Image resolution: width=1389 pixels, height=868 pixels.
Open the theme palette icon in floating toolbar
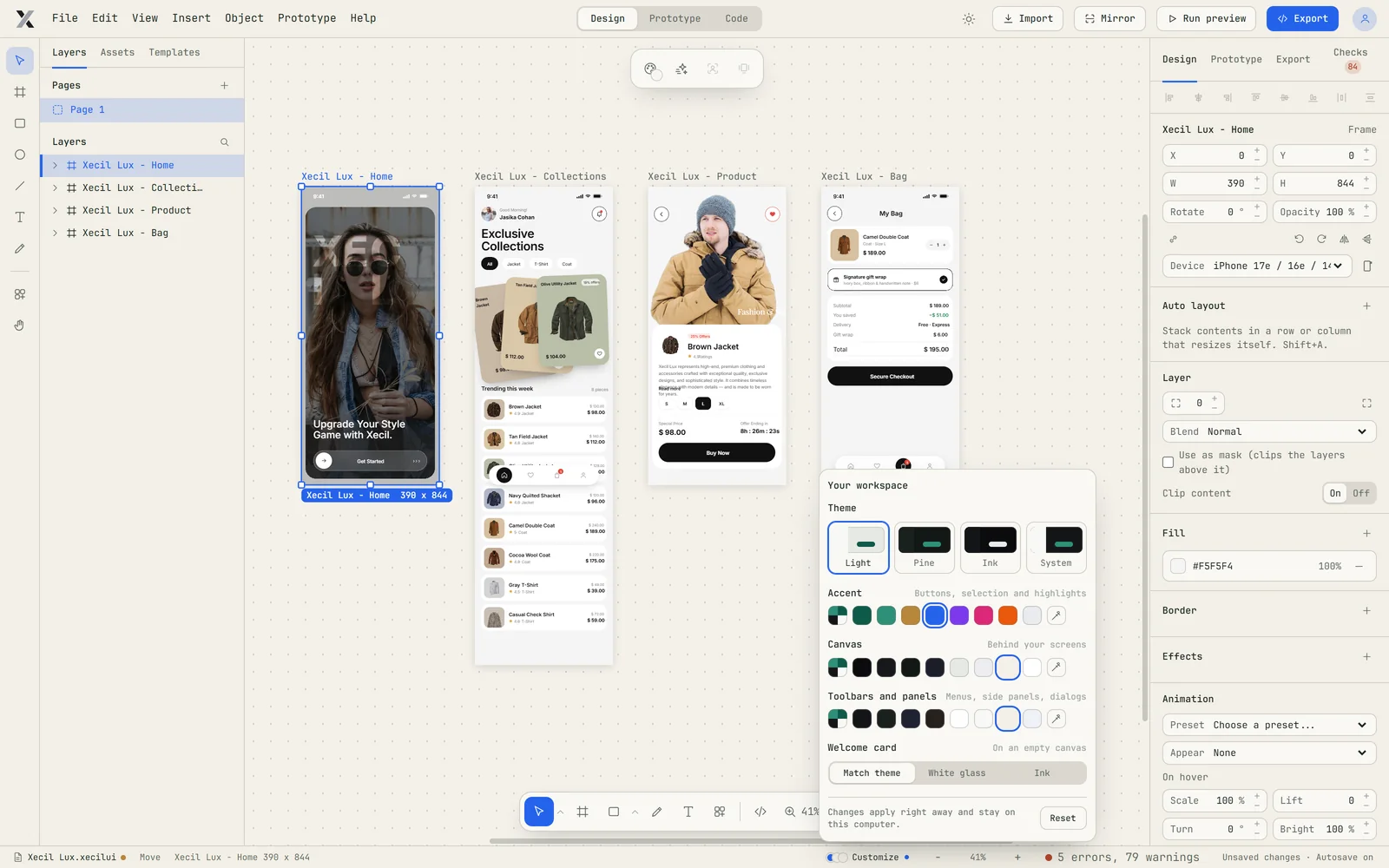pyautogui.click(x=650, y=69)
